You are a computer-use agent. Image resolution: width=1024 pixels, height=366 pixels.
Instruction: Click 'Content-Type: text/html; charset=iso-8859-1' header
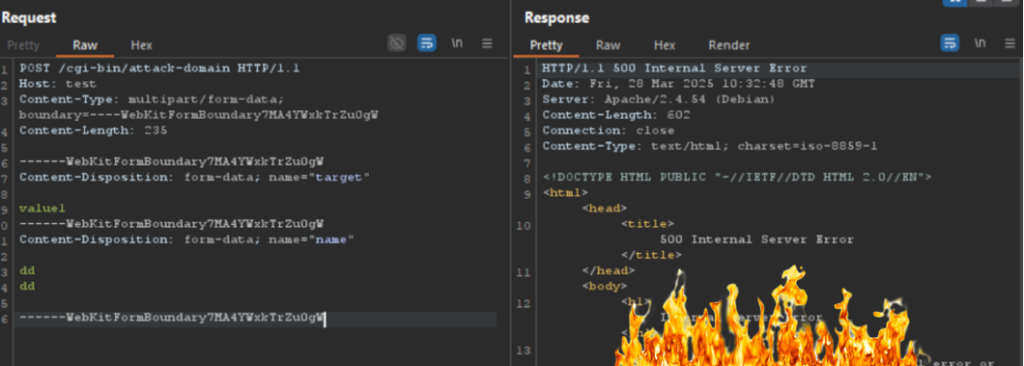[709, 146]
